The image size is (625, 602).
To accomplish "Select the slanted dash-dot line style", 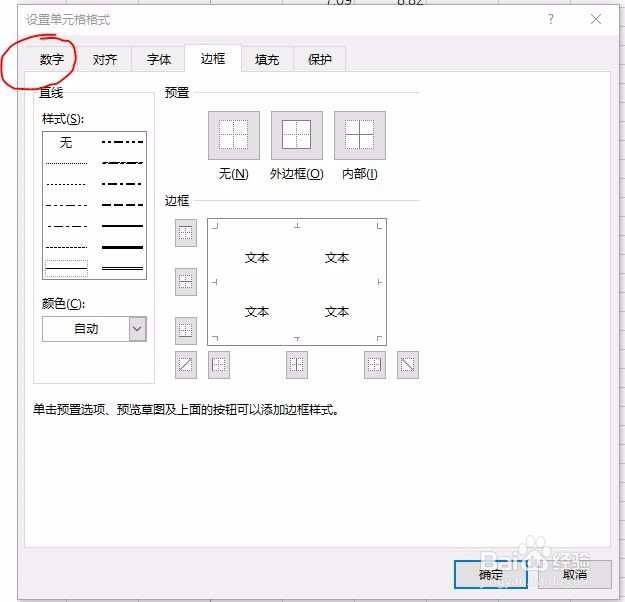I will 122,163.
